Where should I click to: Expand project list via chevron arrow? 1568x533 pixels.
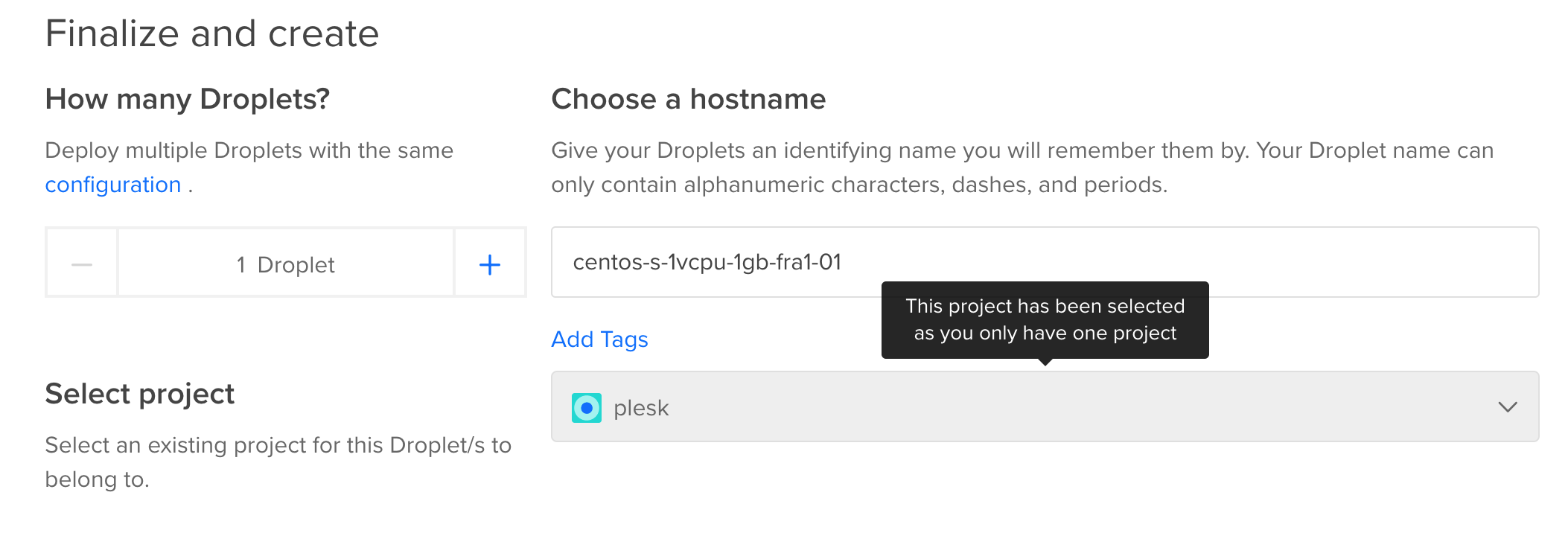[1508, 407]
